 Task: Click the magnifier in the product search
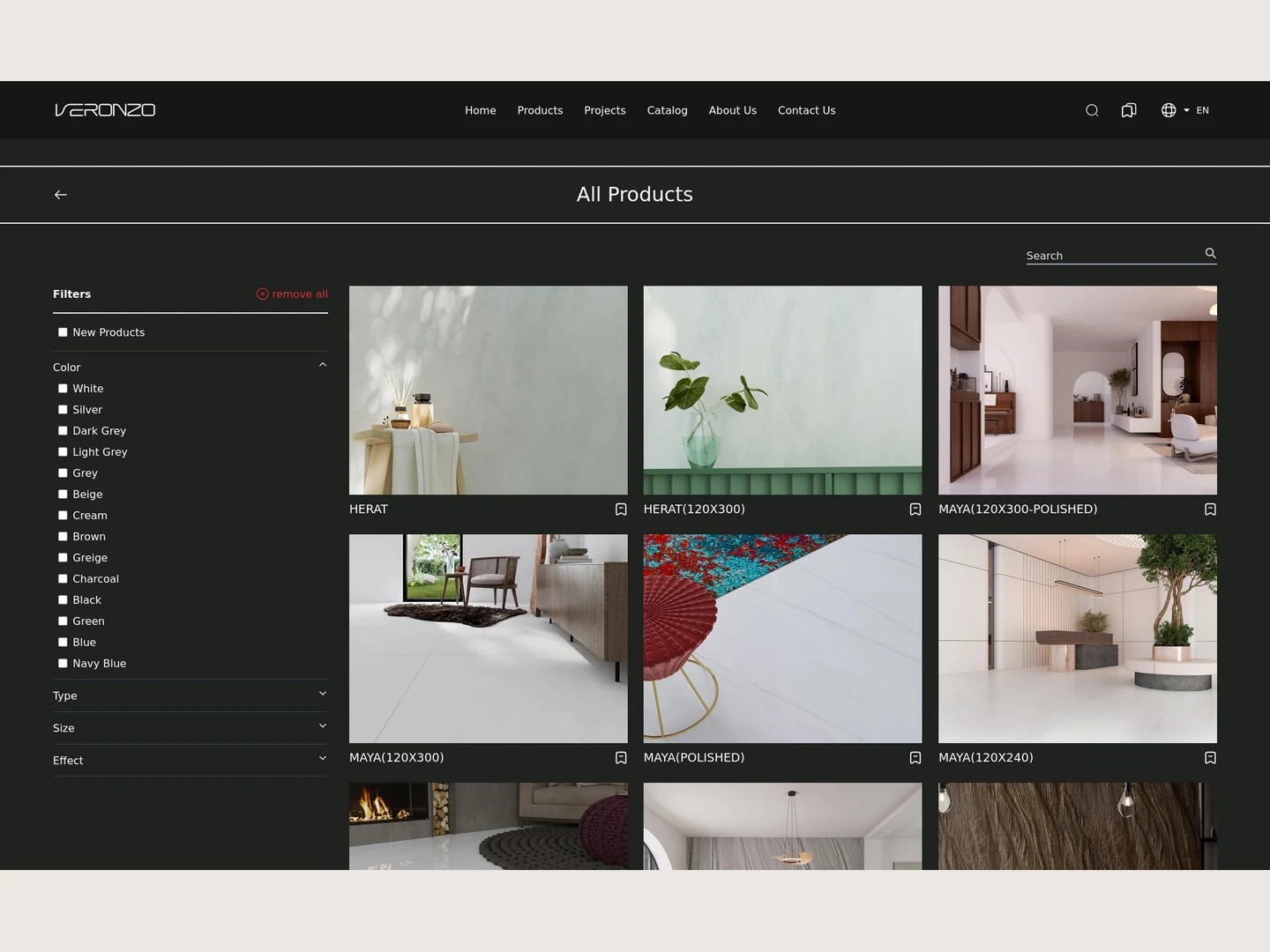[x=1211, y=254]
